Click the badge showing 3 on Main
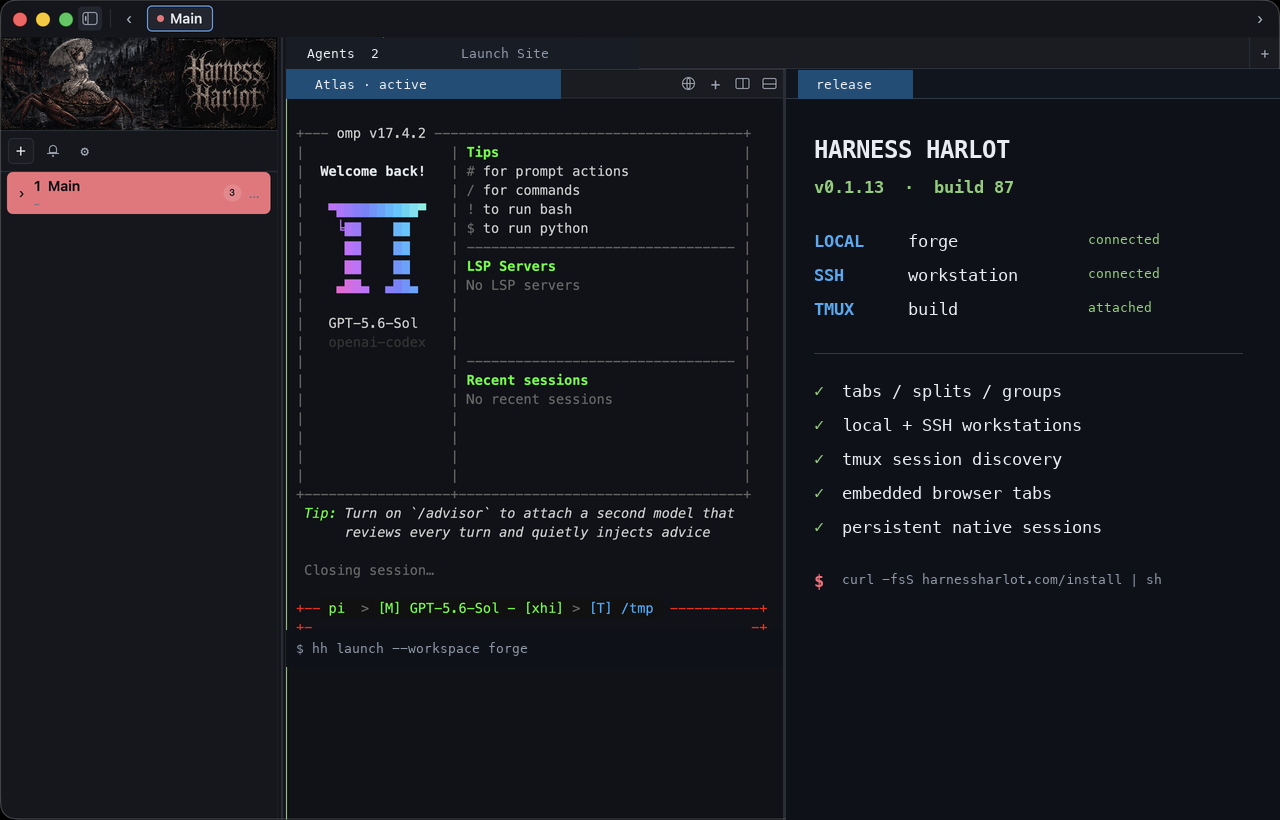 click(232, 193)
